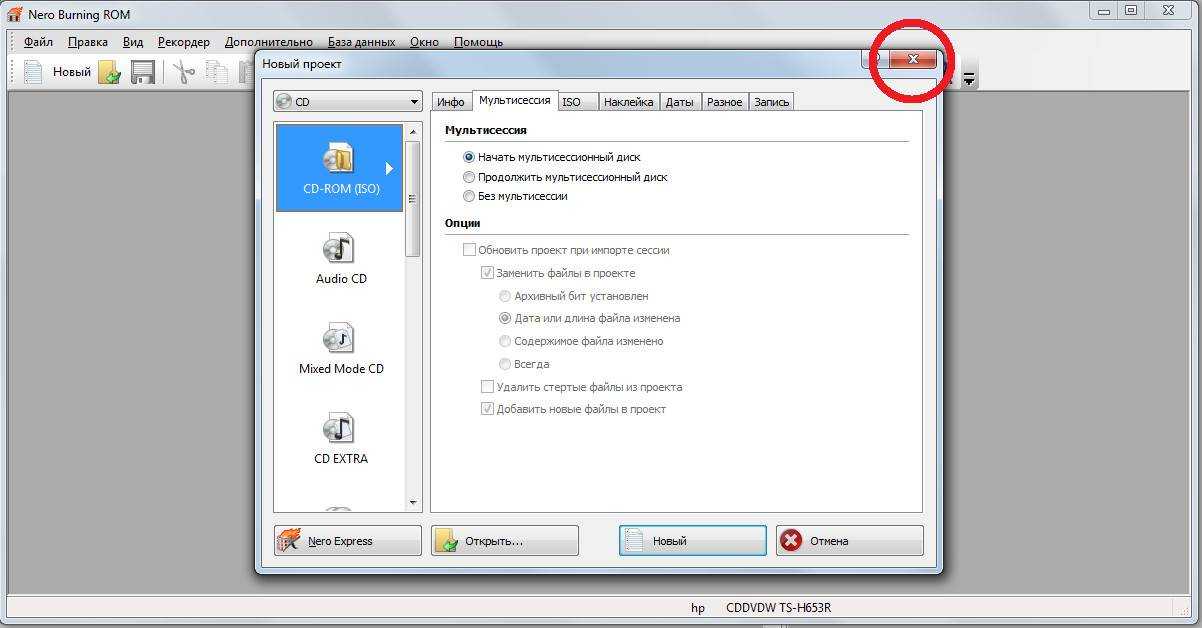Click the CDDVDW TS-H653R recorder status text
This screenshot has height=628, width=1202.
(x=779, y=608)
